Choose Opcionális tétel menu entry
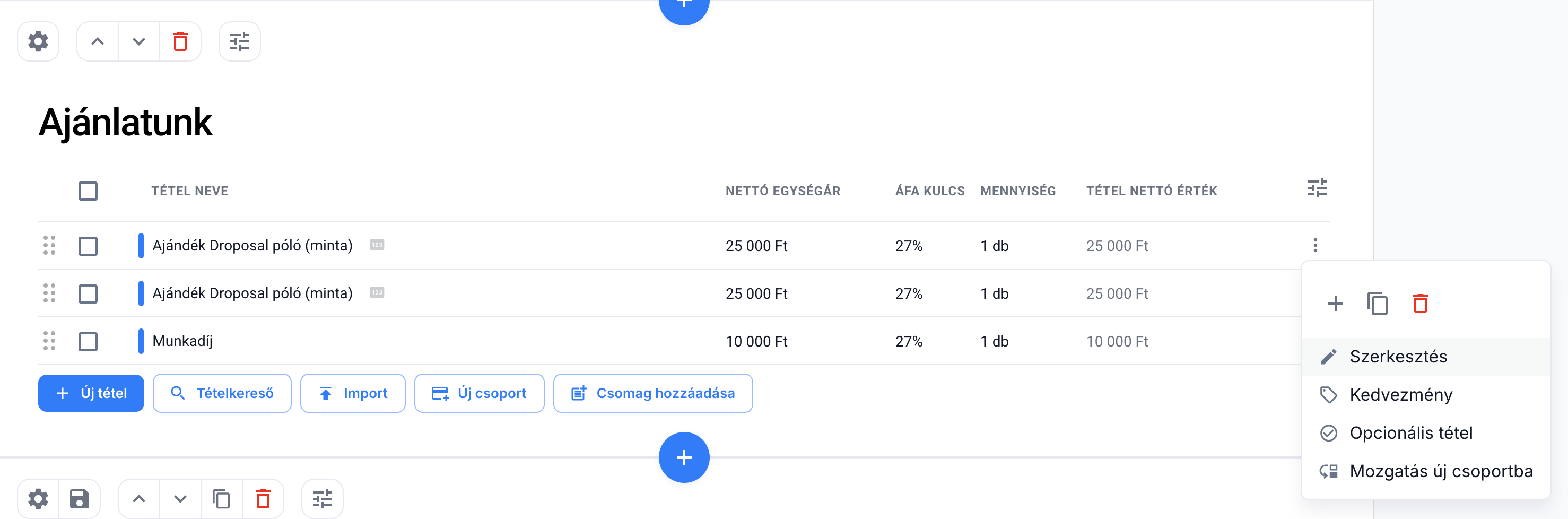Viewport: 1568px width, 519px height. pyautogui.click(x=1410, y=433)
